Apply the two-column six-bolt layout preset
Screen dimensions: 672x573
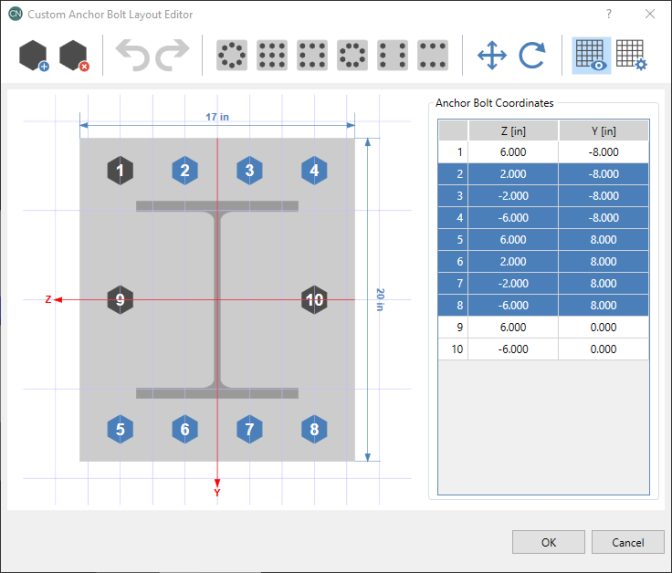click(392, 56)
